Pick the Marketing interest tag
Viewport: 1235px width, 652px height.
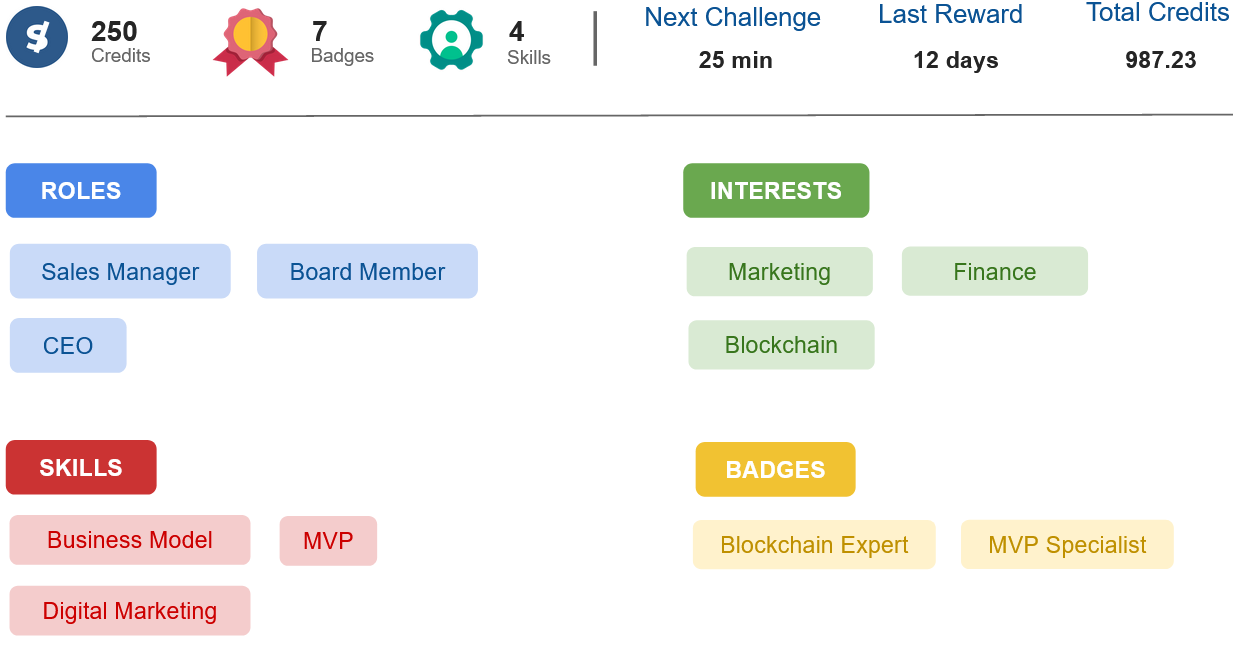click(x=779, y=272)
